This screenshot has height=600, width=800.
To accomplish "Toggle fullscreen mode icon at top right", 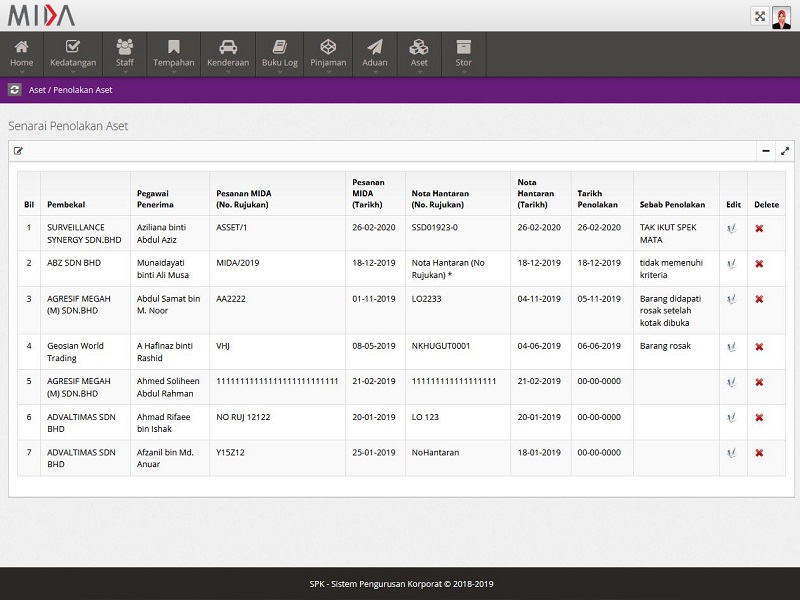I will (760, 16).
